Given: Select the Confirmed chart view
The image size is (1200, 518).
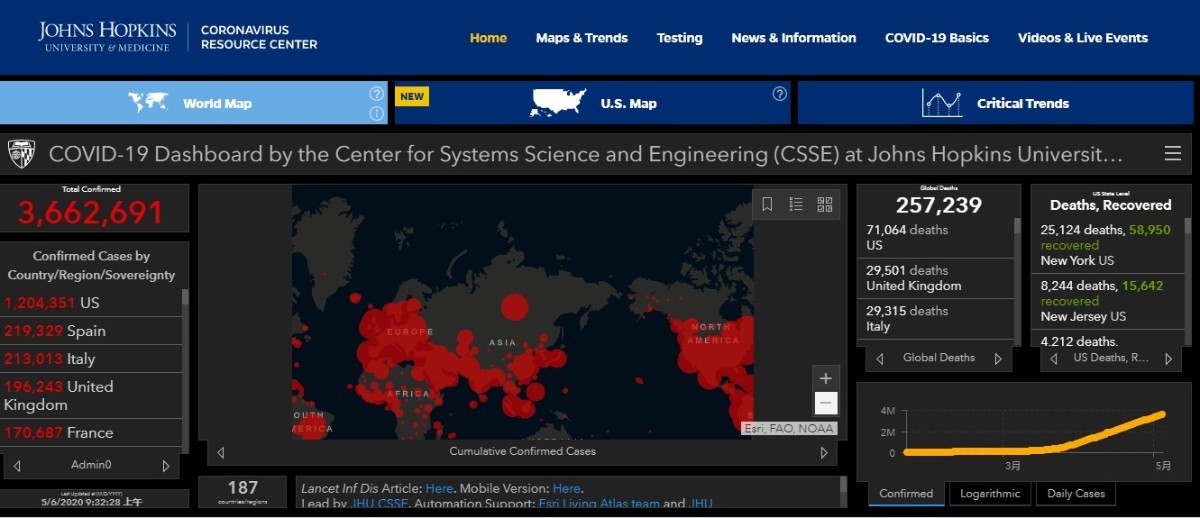Looking at the screenshot, I should coord(906,493).
